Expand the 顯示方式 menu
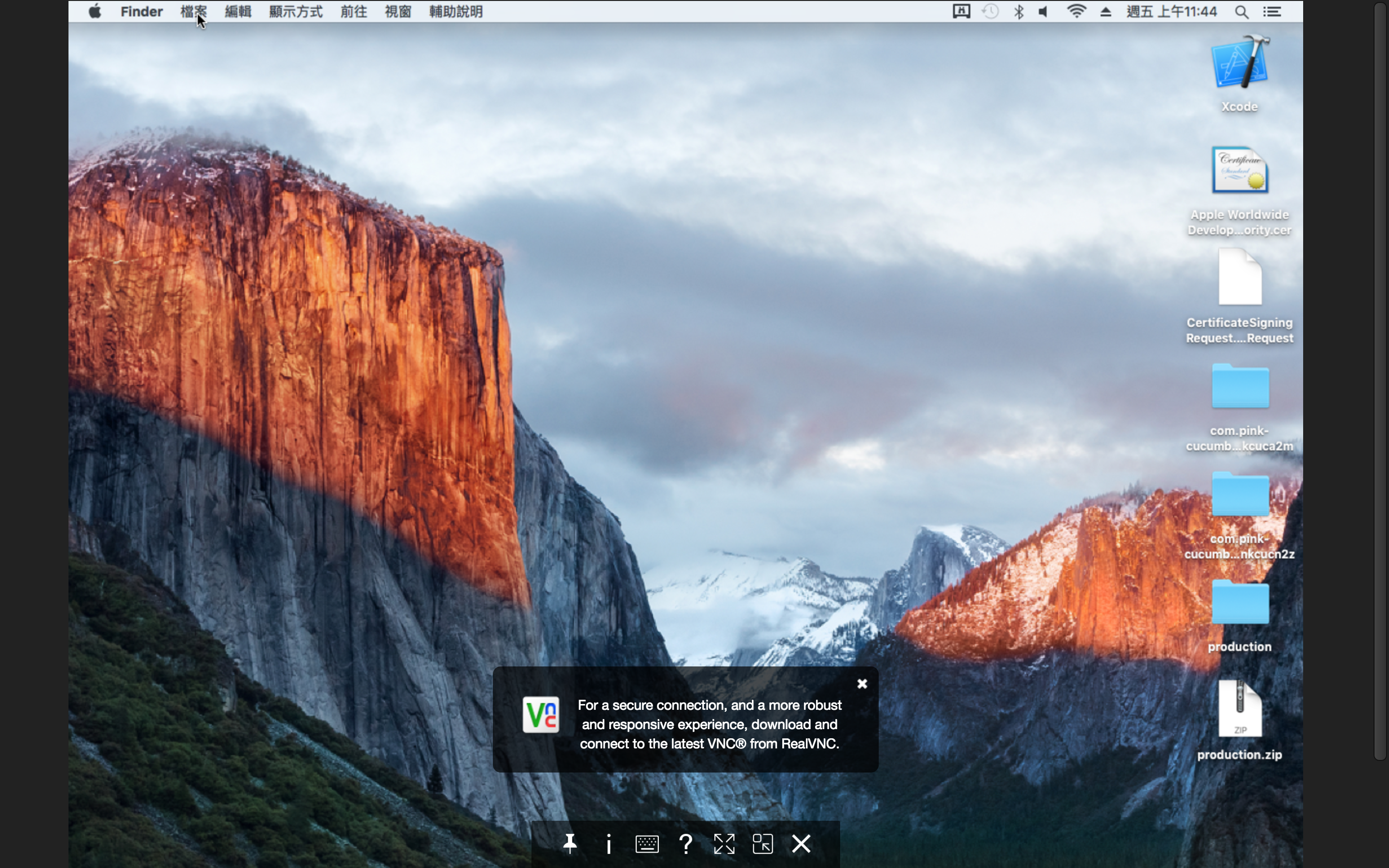Image resolution: width=1389 pixels, height=868 pixels. point(296,12)
